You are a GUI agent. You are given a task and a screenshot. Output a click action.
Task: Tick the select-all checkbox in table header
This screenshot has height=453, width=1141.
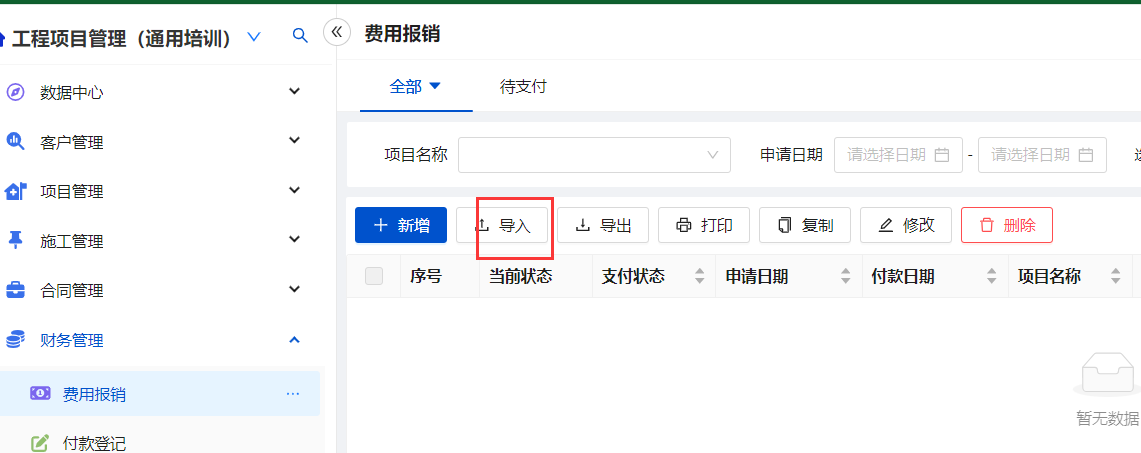(373, 276)
